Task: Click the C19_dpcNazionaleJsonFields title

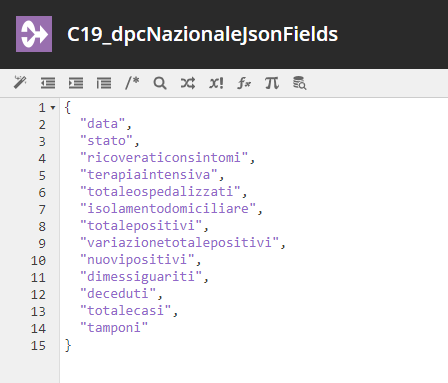Action: pos(202,34)
